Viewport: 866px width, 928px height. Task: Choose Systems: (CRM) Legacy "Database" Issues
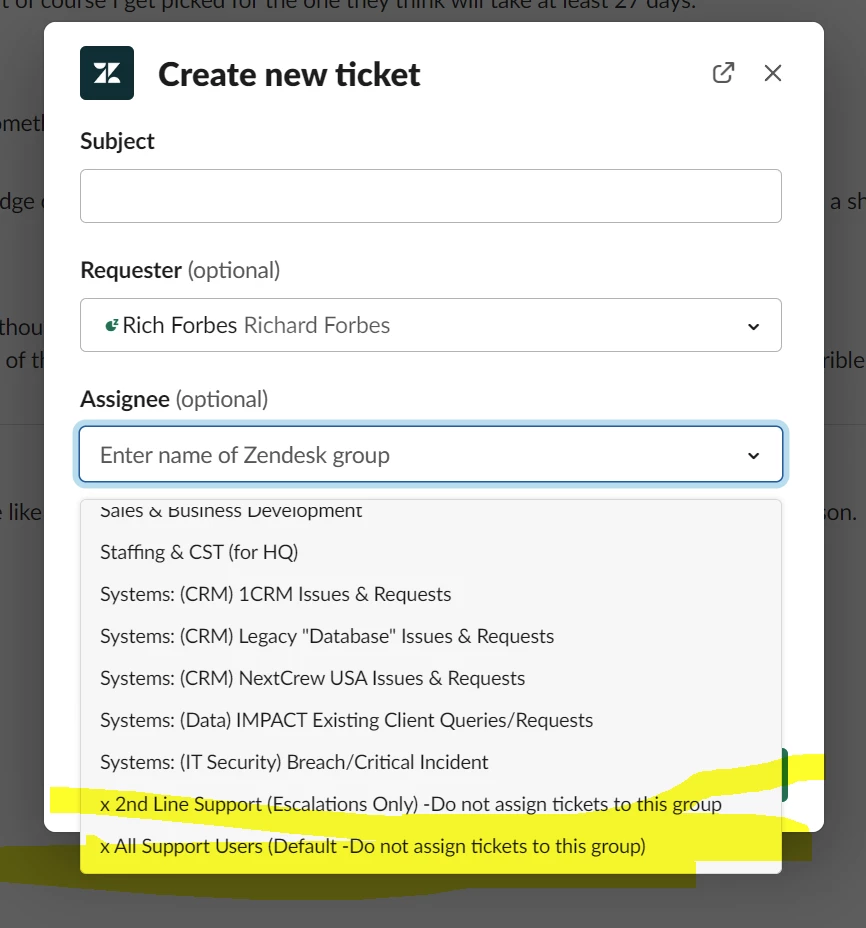(x=431, y=636)
